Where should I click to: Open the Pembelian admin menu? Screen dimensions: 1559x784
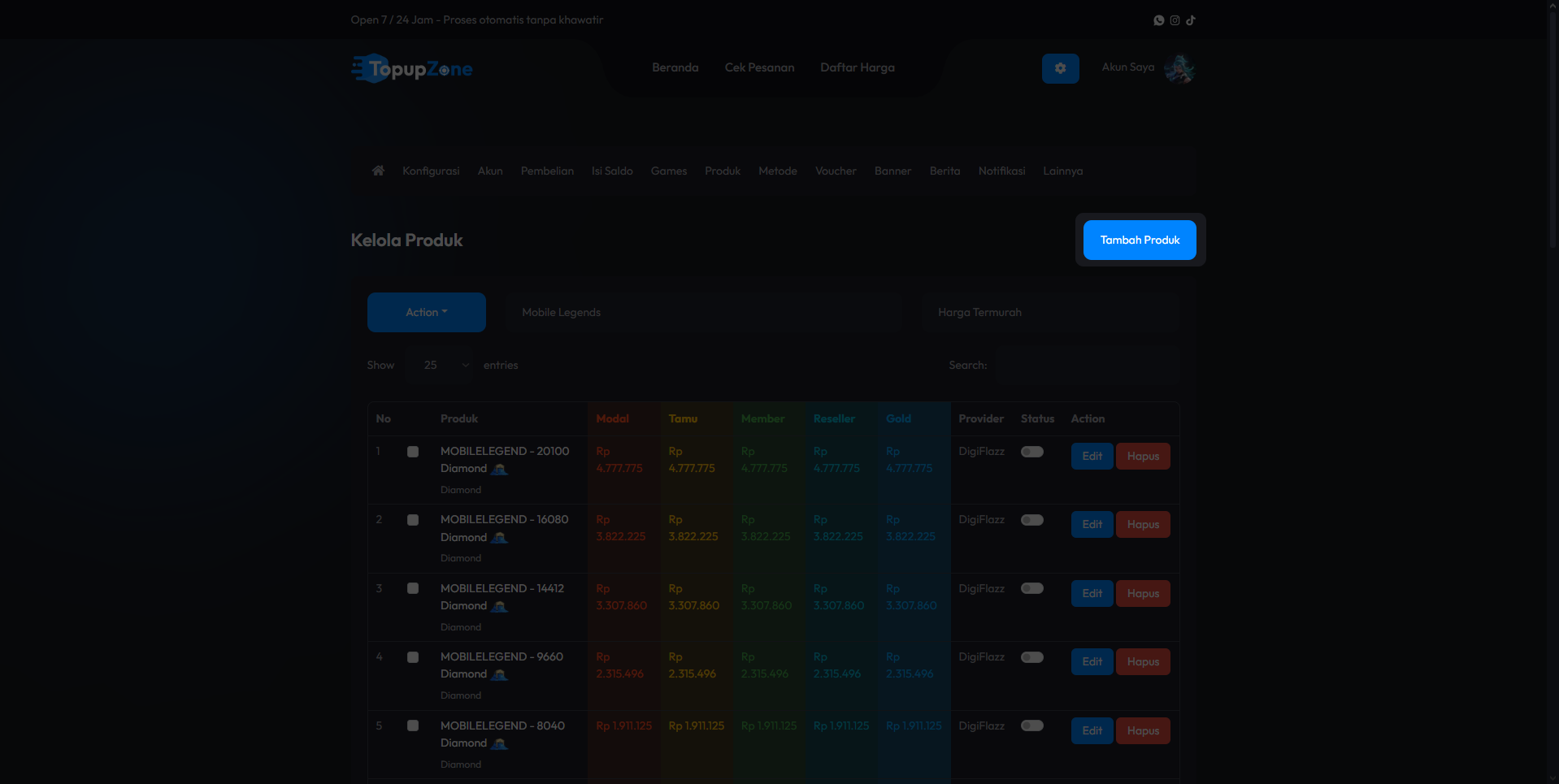pyautogui.click(x=547, y=171)
